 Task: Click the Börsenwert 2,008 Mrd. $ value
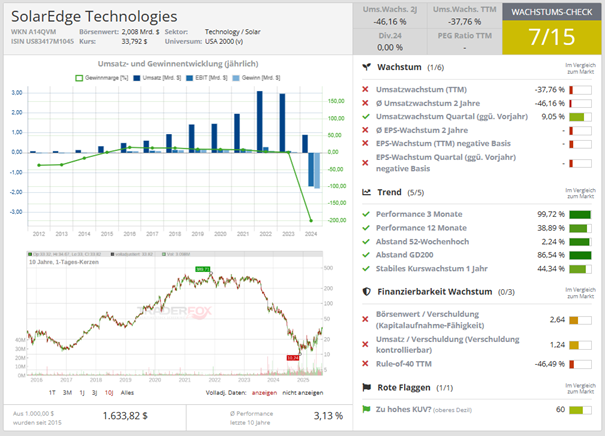(140, 32)
